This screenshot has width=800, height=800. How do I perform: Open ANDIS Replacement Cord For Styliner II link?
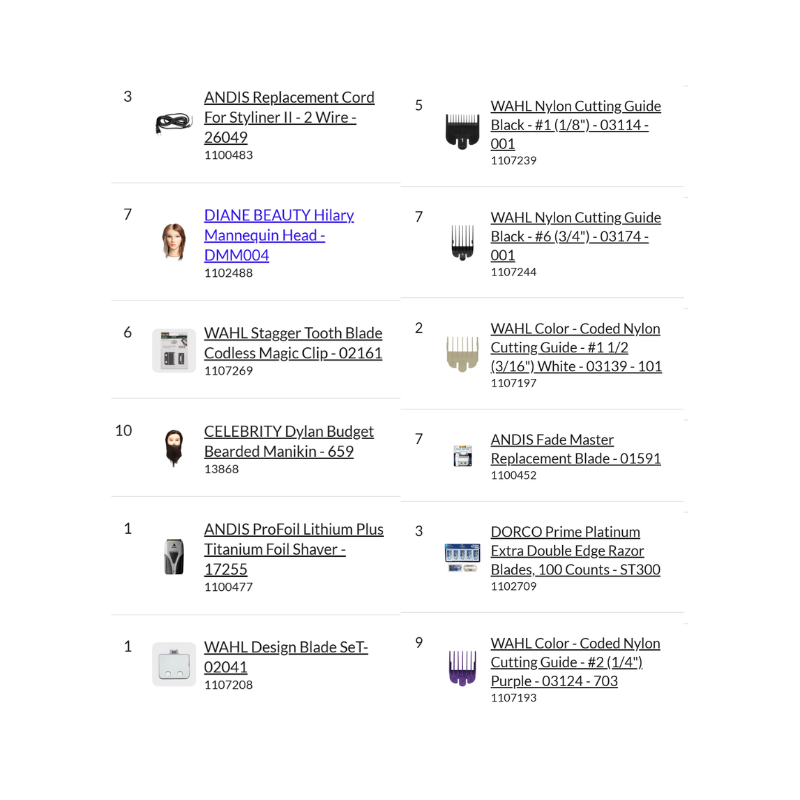coord(289,117)
